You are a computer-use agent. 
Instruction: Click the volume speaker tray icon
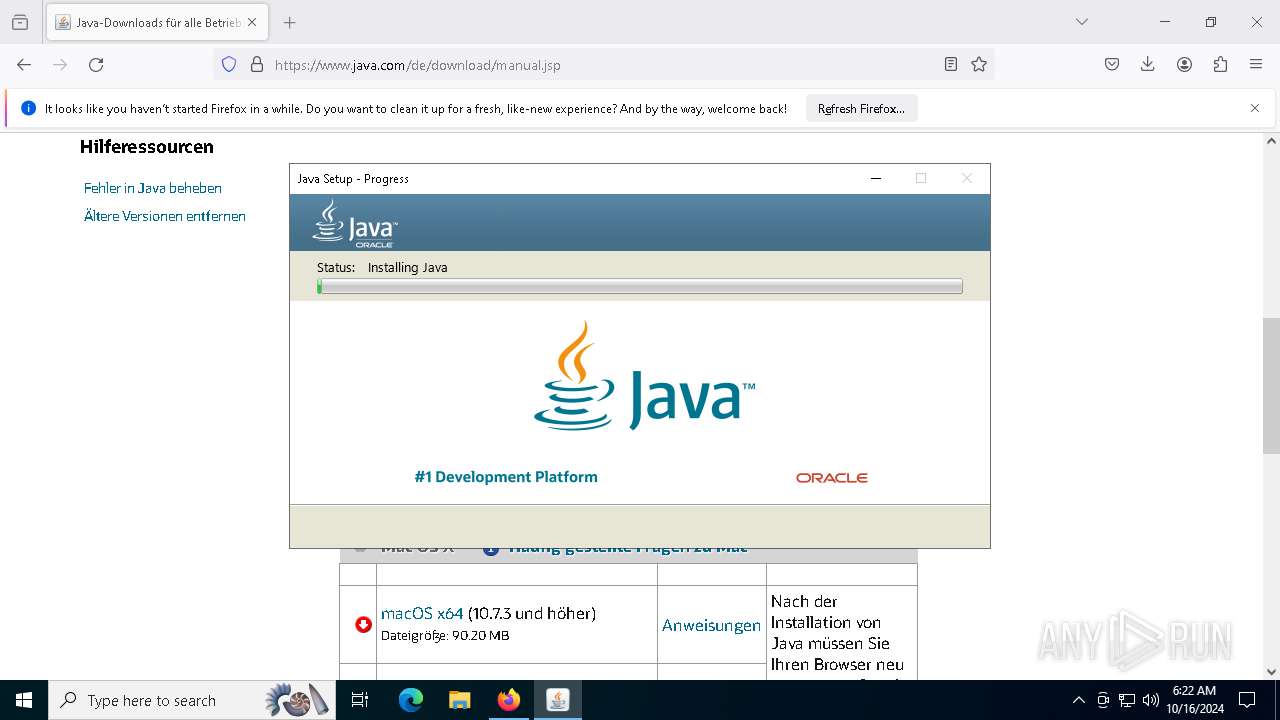coord(1151,700)
